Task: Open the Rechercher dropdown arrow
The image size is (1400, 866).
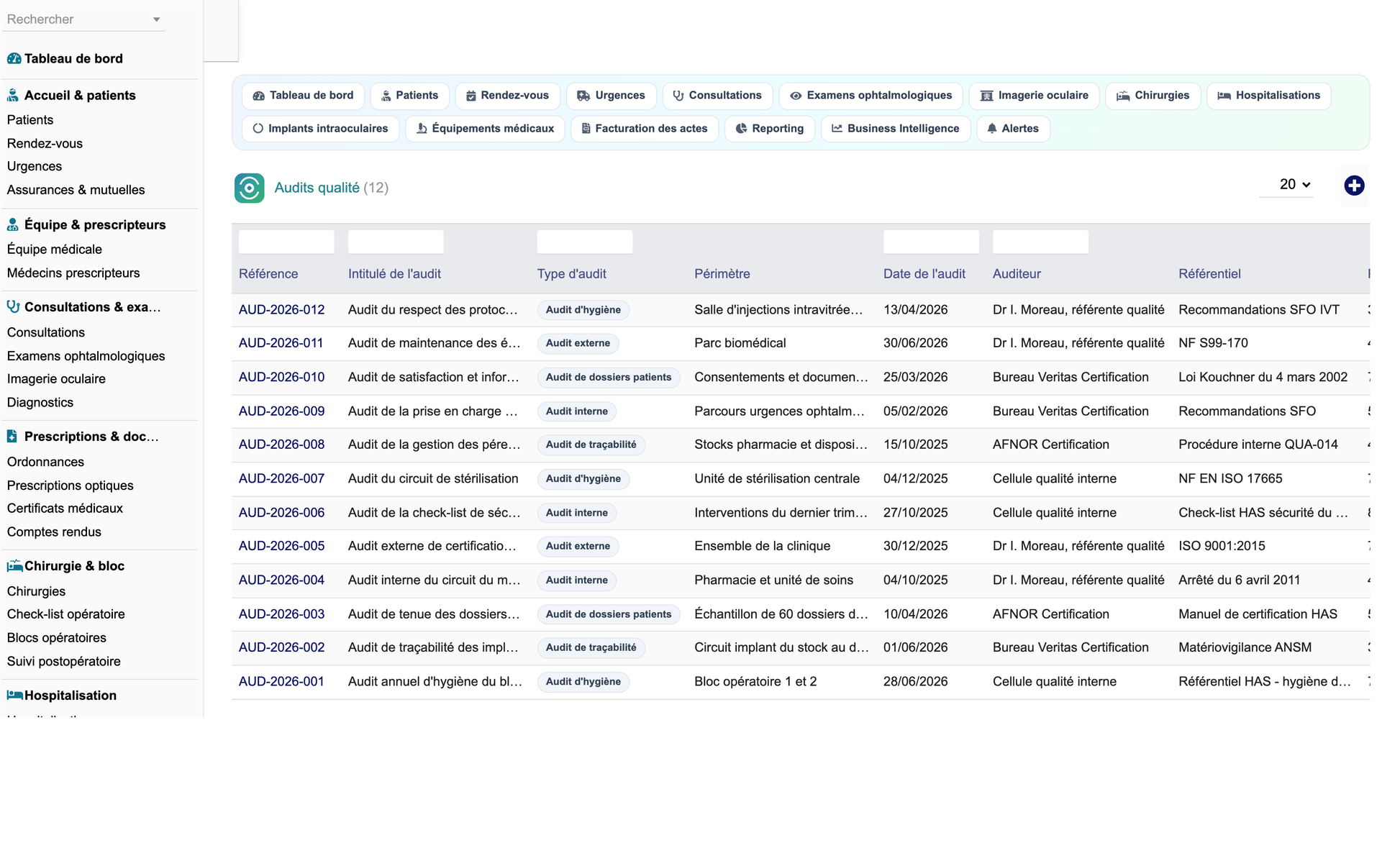Action: [156, 20]
